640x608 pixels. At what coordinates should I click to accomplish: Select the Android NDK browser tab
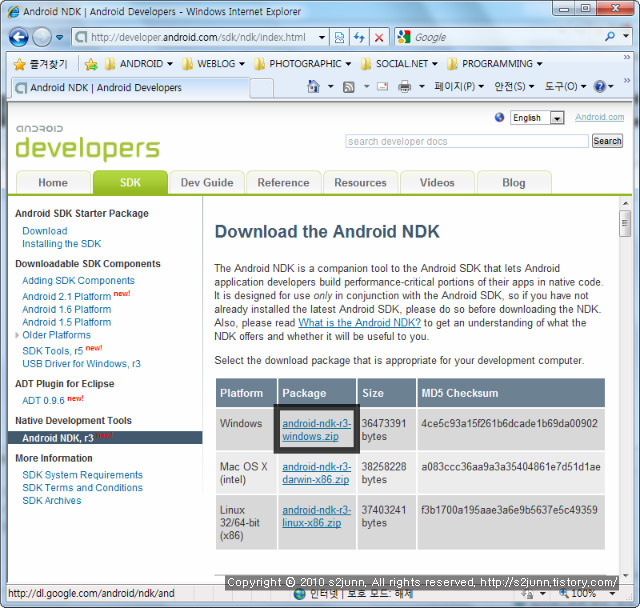[131, 88]
